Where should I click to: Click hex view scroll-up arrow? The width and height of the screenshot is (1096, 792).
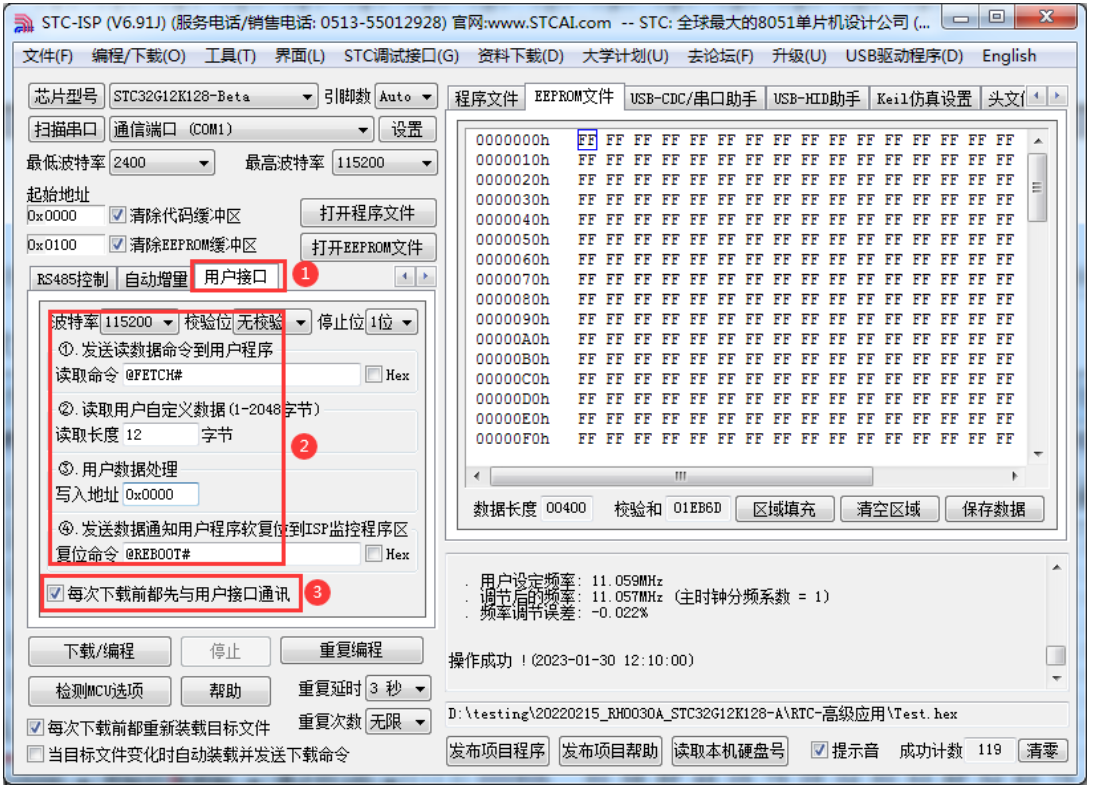click(x=1038, y=141)
